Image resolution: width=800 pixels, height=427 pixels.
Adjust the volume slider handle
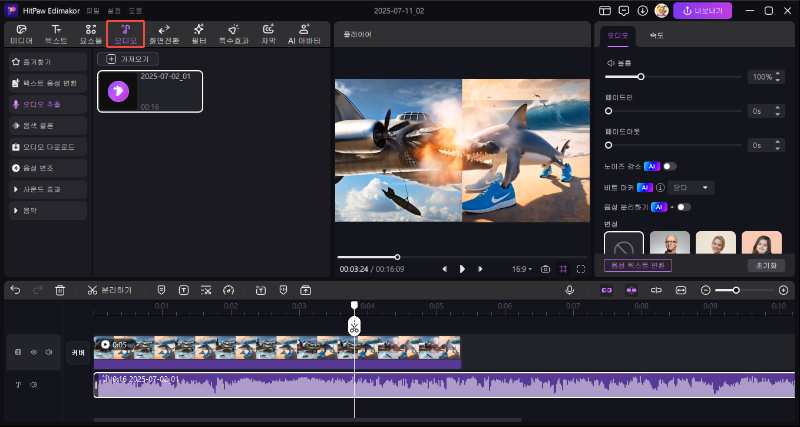click(x=641, y=77)
